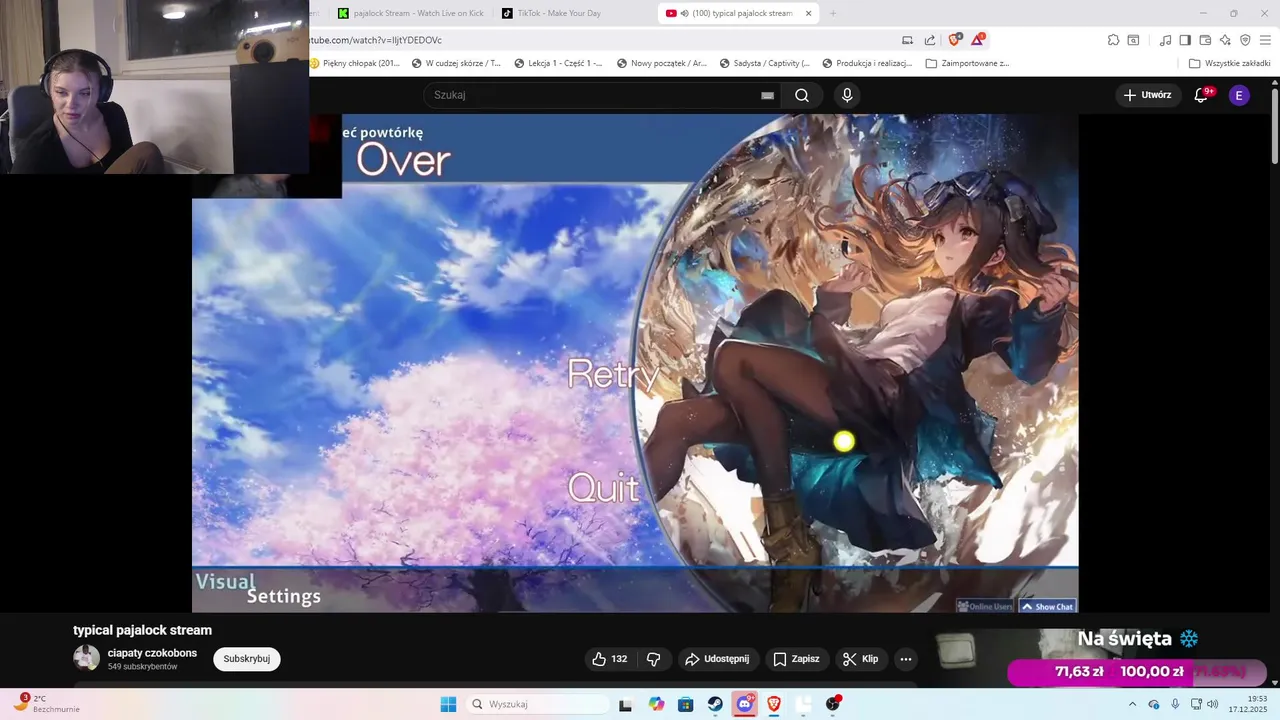Image resolution: width=1280 pixels, height=720 pixels.
Task: Click the YouTube search magnifier button
Action: (802, 95)
